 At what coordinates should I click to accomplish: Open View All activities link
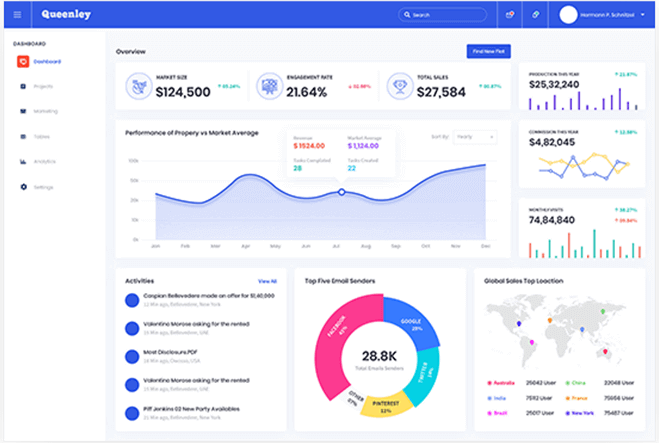267,281
